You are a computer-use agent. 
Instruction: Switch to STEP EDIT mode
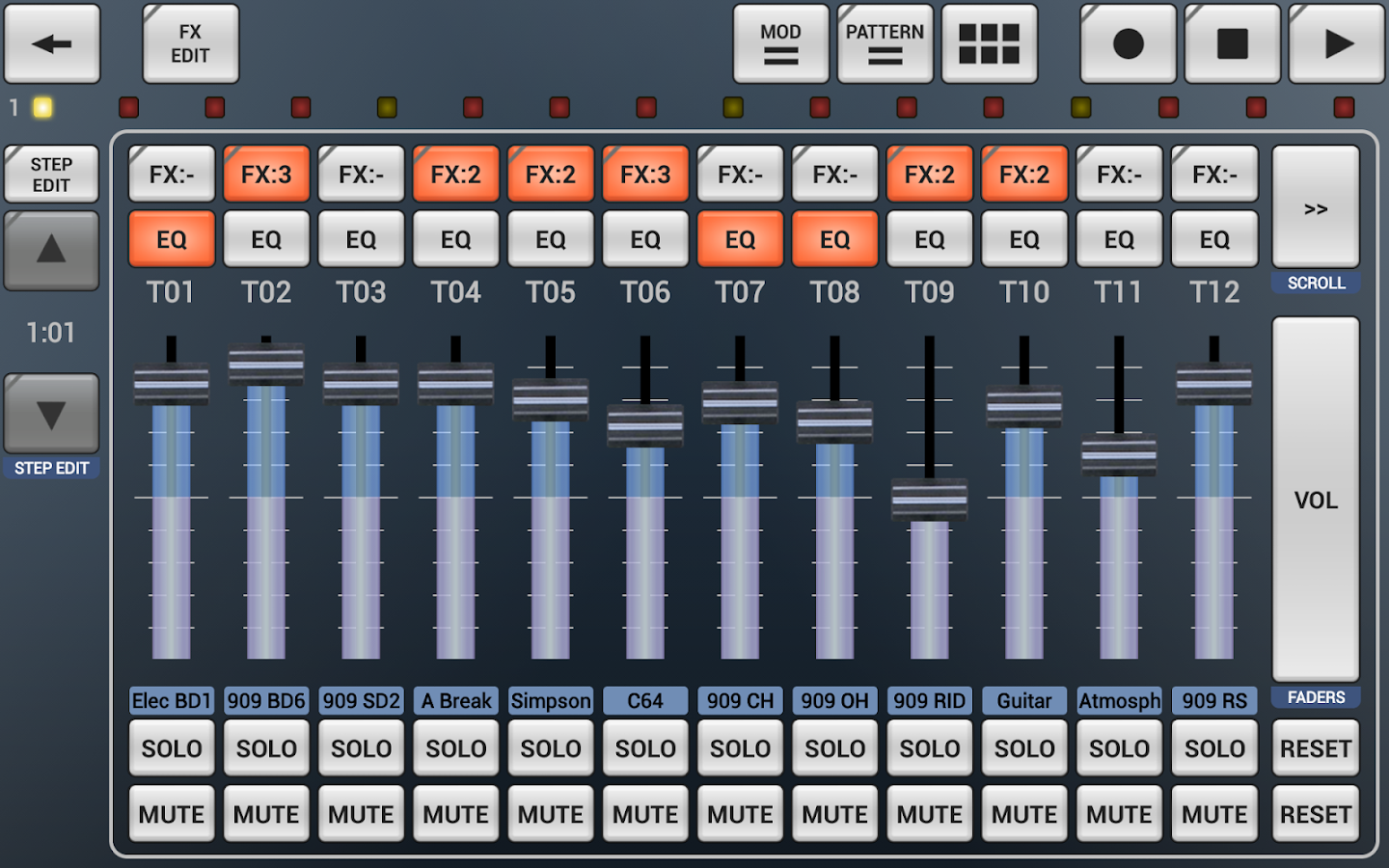click(x=51, y=174)
